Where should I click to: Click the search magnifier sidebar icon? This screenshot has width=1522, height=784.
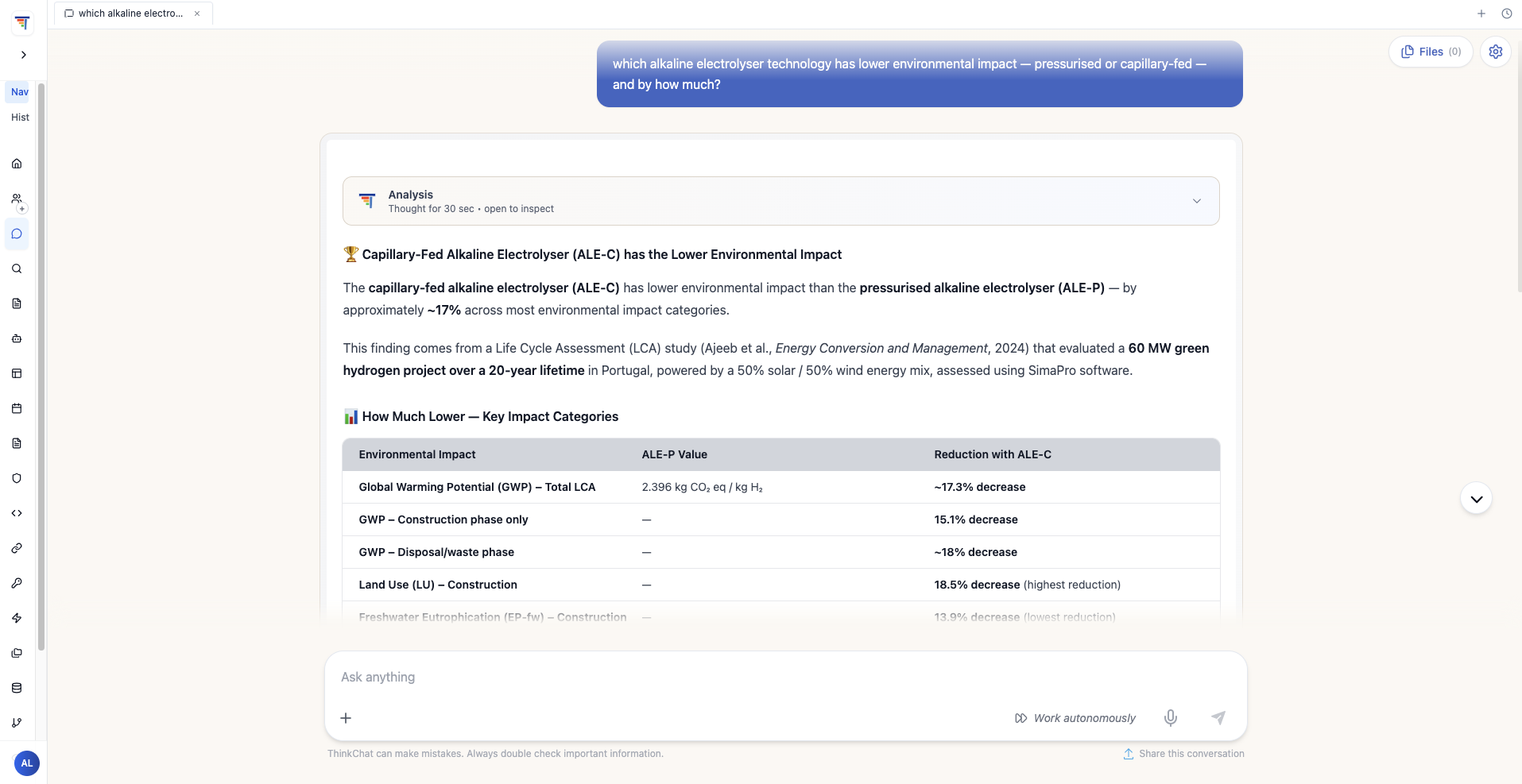[x=17, y=268]
